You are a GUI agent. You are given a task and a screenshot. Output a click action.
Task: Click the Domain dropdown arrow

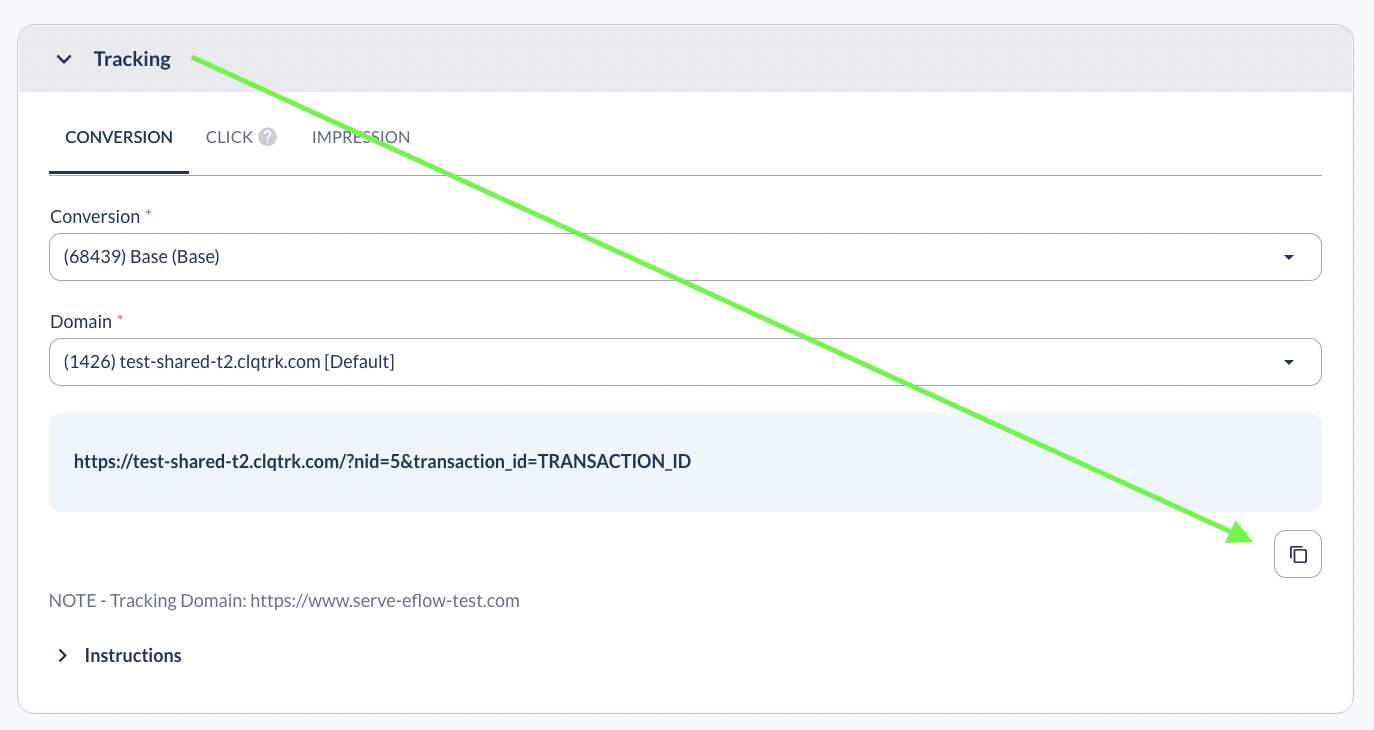coord(1289,362)
